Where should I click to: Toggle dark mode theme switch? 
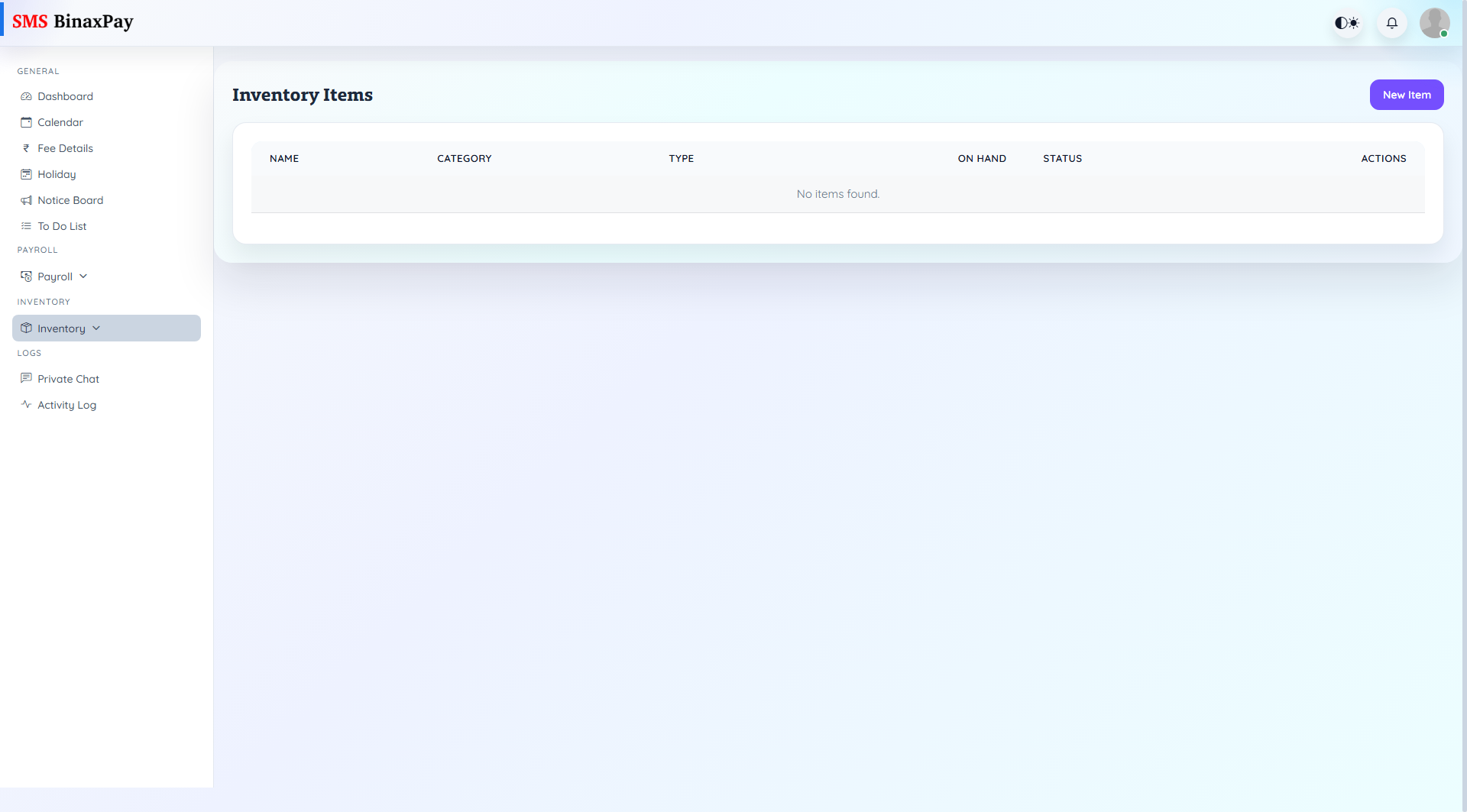point(1346,23)
